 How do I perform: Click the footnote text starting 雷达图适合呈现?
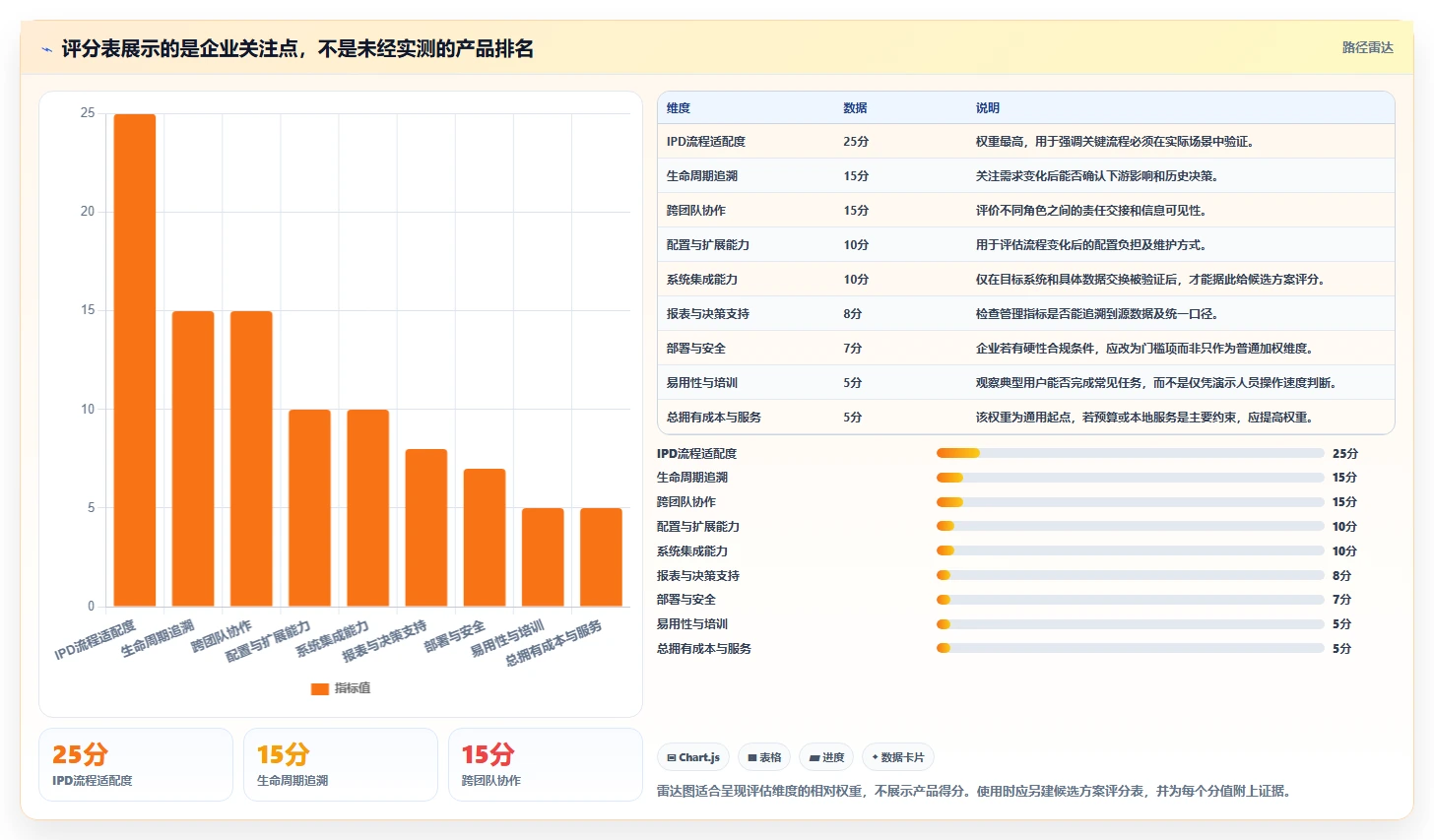pyautogui.click(x=973, y=791)
